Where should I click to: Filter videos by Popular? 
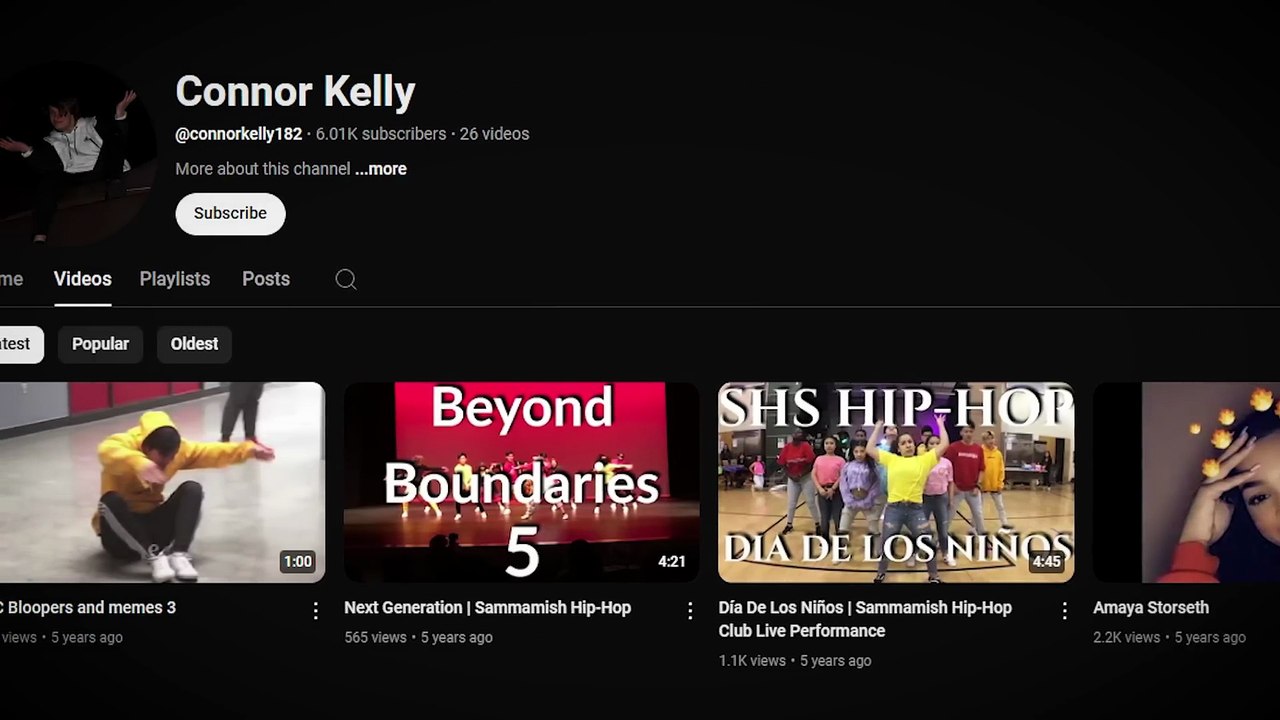click(100, 344)
